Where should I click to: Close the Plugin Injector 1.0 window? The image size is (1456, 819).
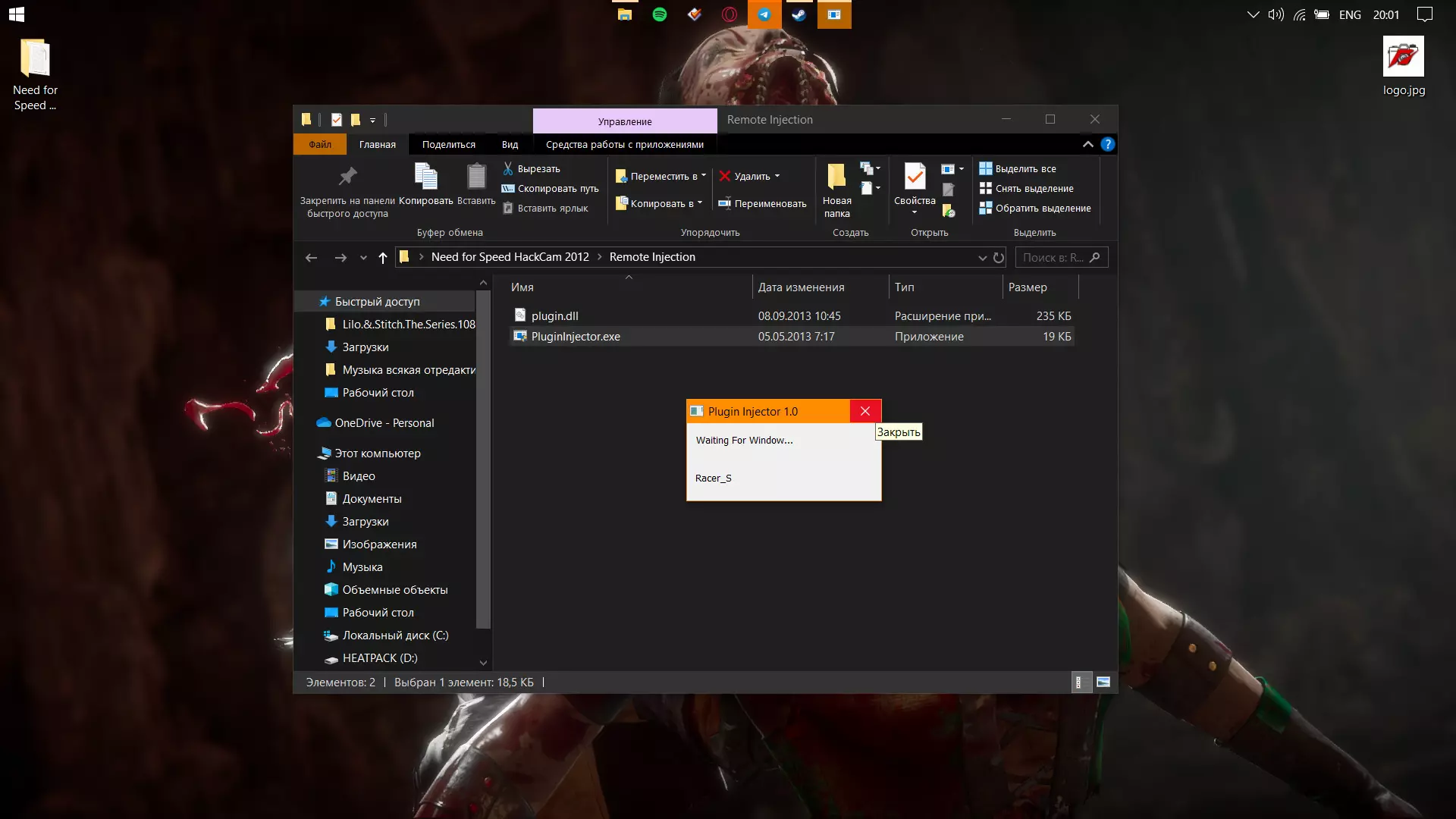coord(865,411)
